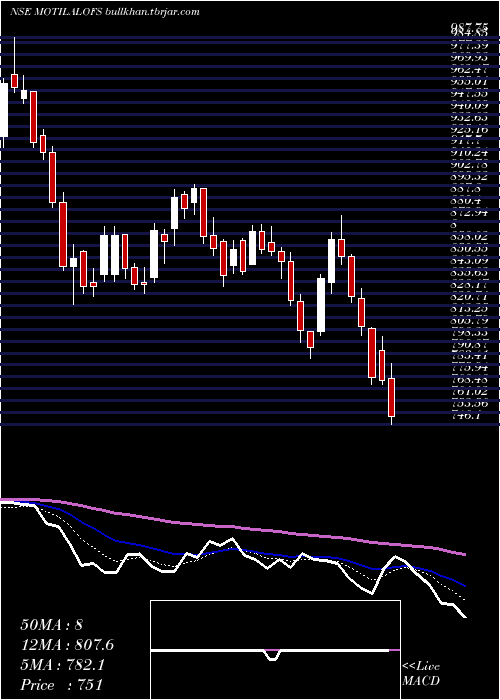500x700 pixels.
Task: Click the 872.94 price axis label
Action: [x=468, y=213]
